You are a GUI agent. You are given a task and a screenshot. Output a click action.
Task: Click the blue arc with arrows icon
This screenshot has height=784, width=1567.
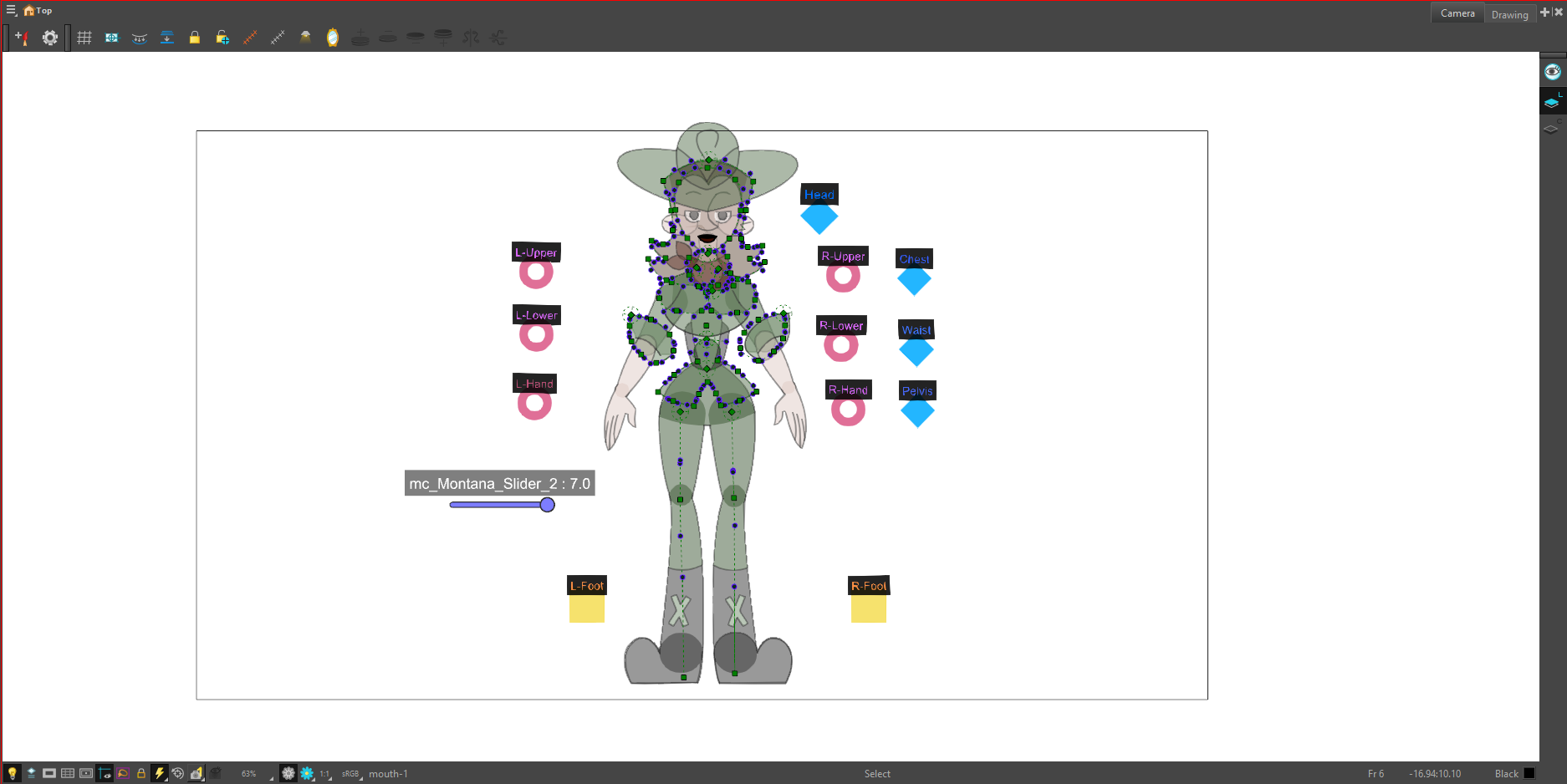[x=140, y=38]
